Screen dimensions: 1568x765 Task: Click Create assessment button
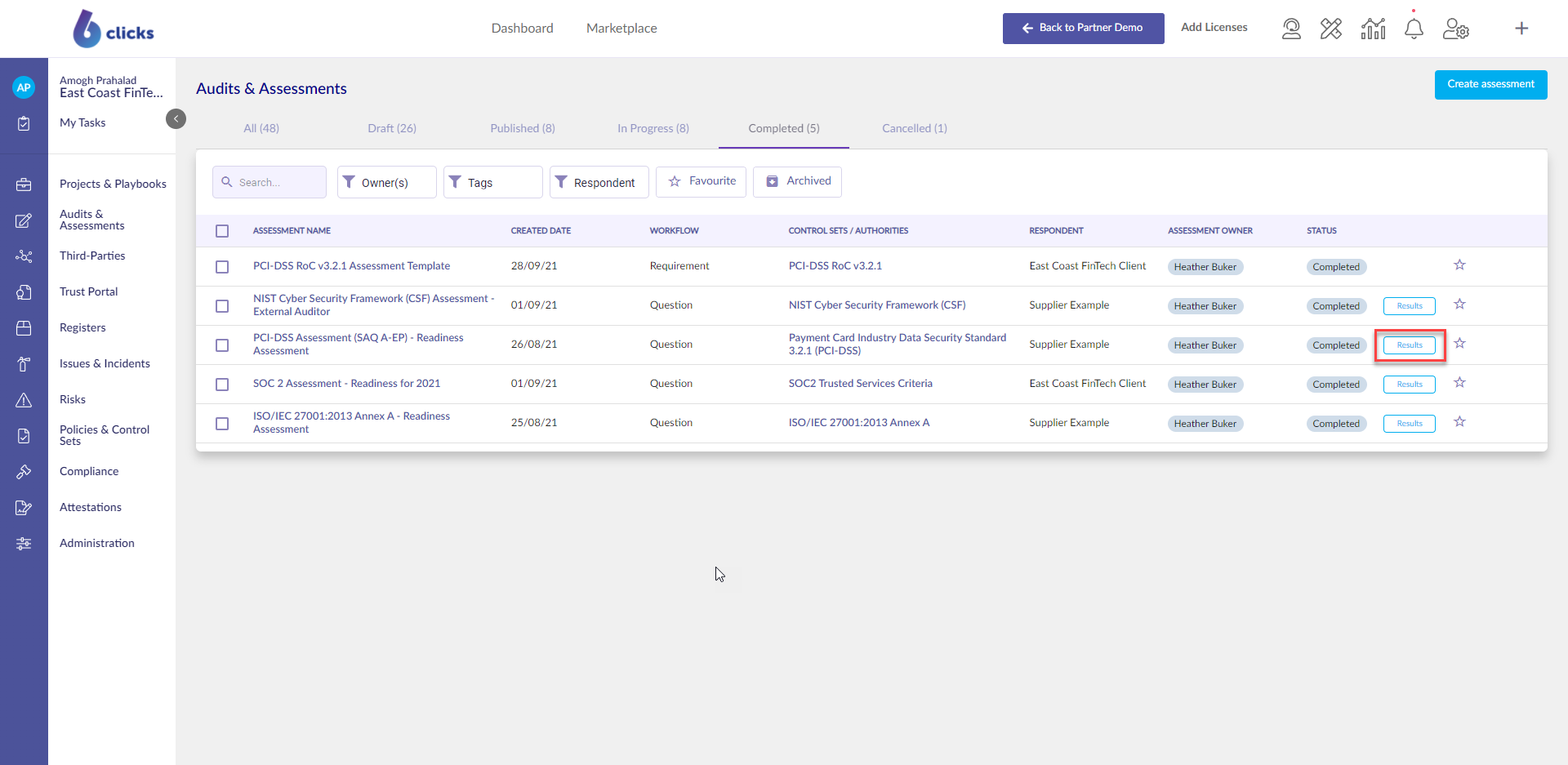point(1490,84)
